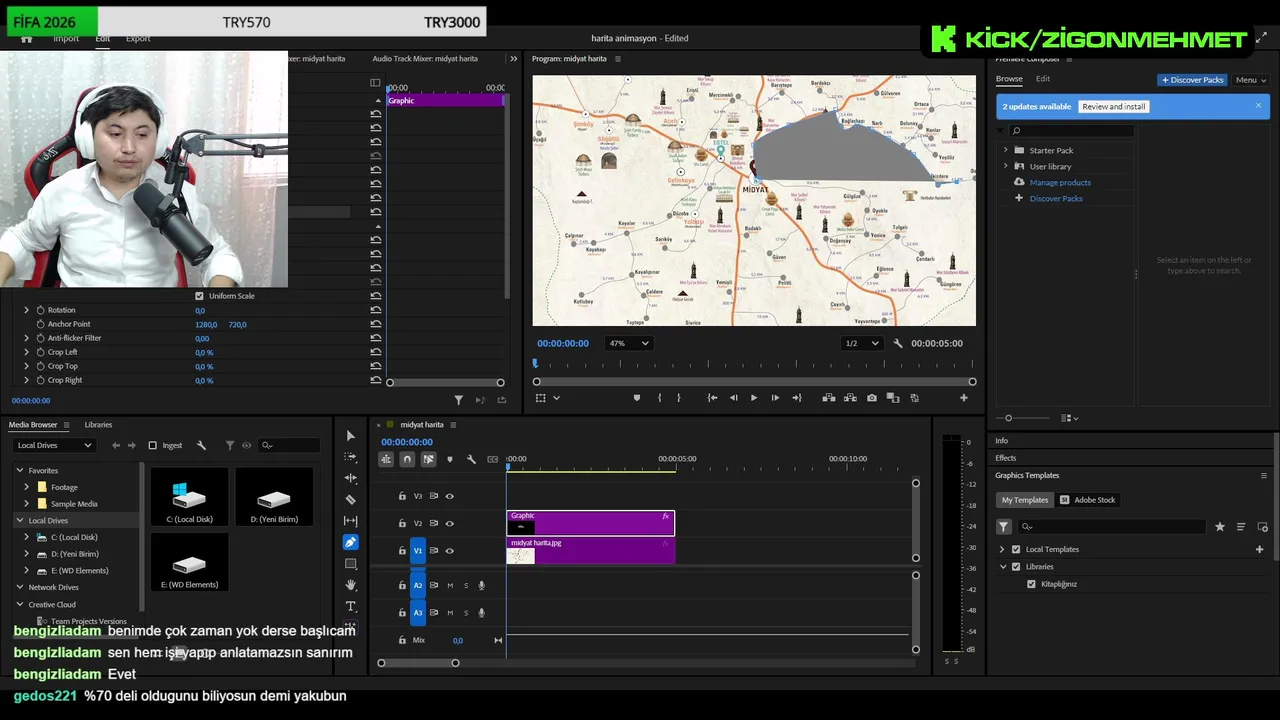Solo audio track A3
Viewport: 1280px width, 720px height.
[465, 613]
